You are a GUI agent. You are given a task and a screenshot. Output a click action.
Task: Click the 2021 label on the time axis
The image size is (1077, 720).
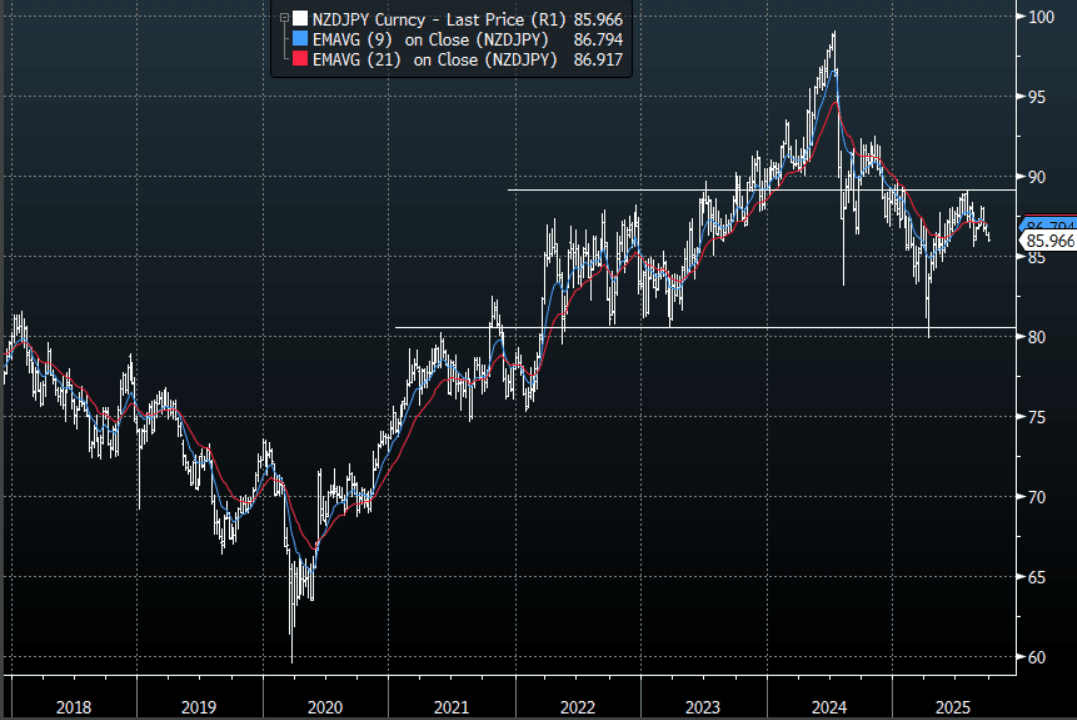451,707
